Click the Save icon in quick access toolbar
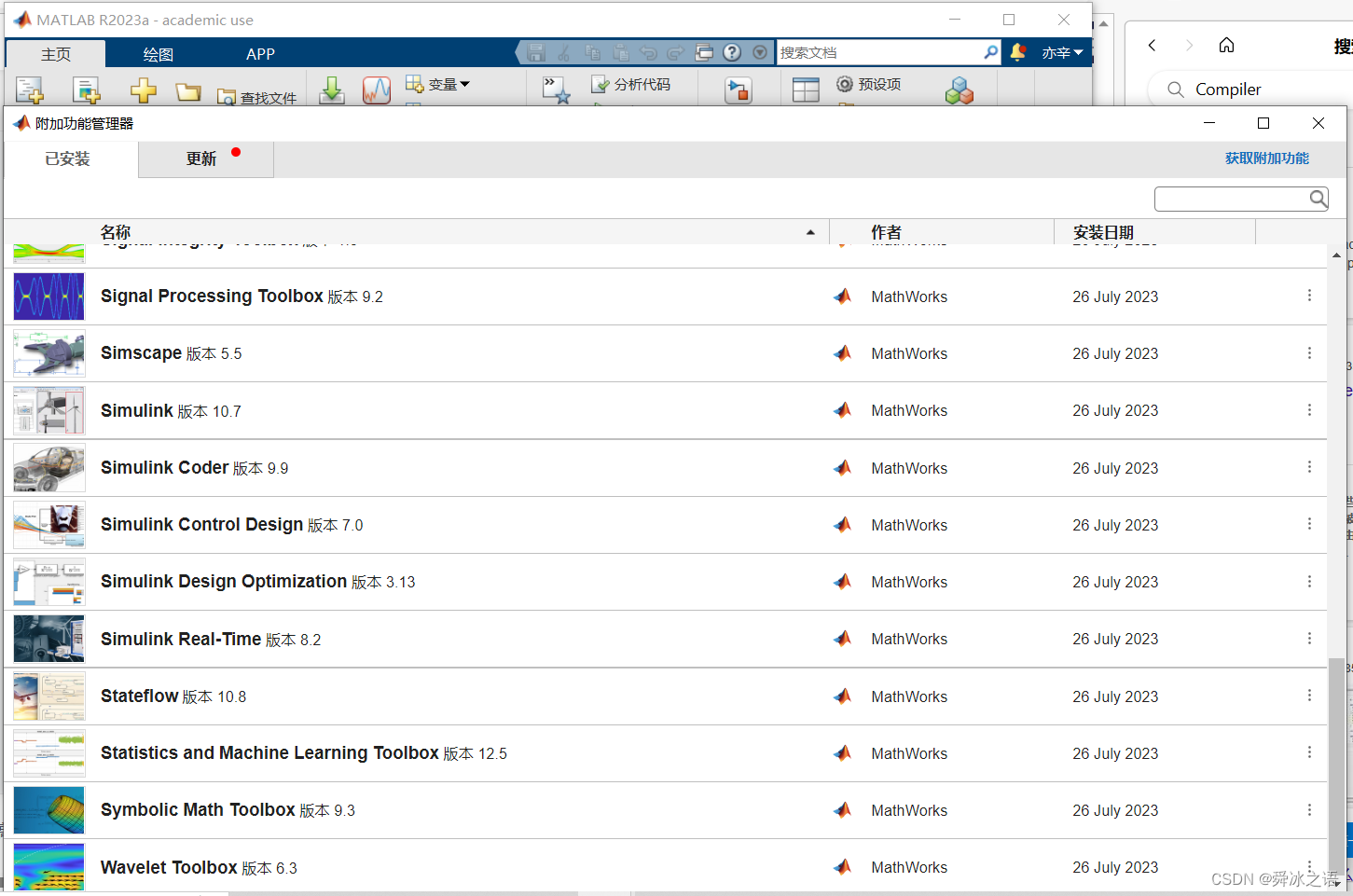This screenshot has width=1353, height=896. point(536,52)
